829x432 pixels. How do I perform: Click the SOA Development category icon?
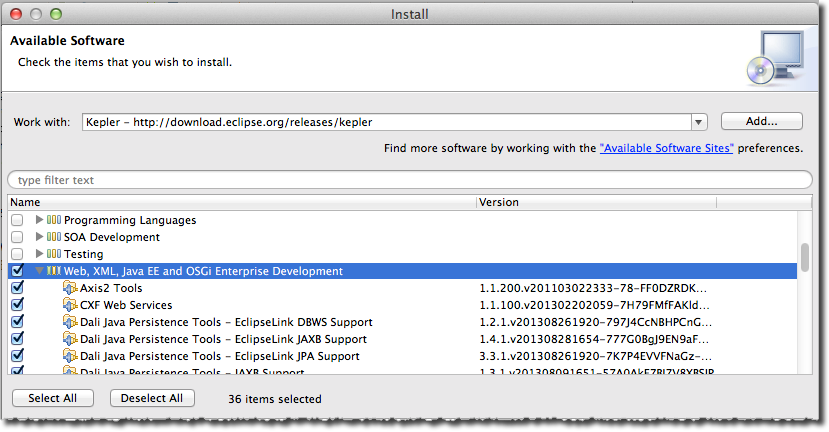(54, 237)
